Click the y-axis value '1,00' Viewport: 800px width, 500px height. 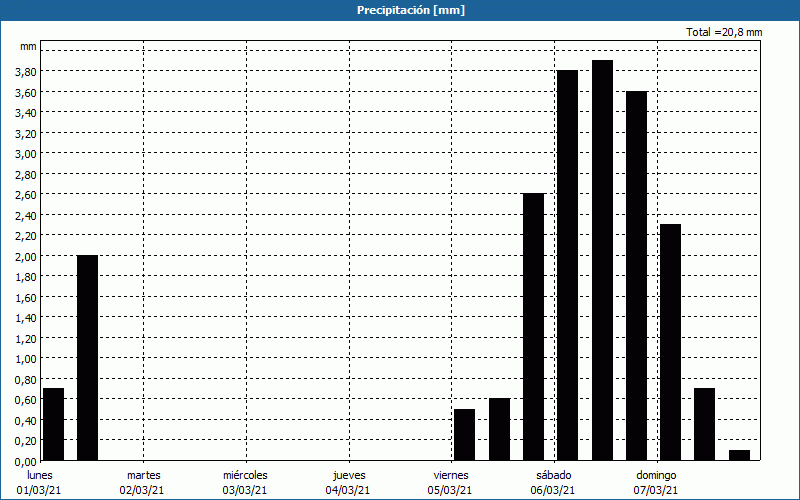(x=26, y=359)
